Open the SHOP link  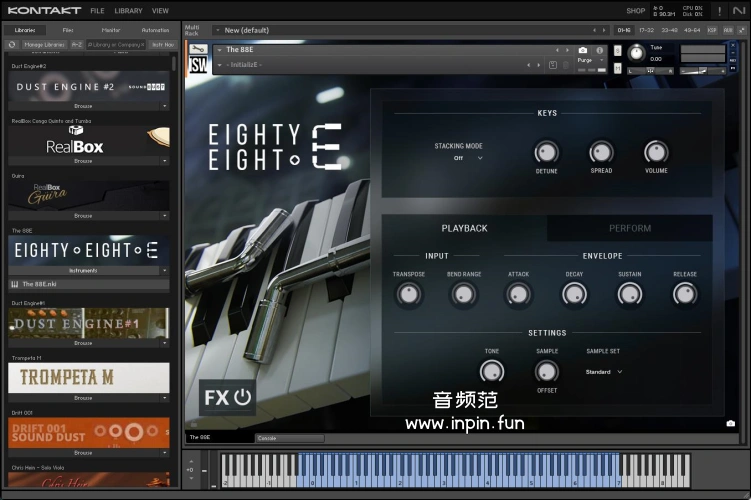636,11
